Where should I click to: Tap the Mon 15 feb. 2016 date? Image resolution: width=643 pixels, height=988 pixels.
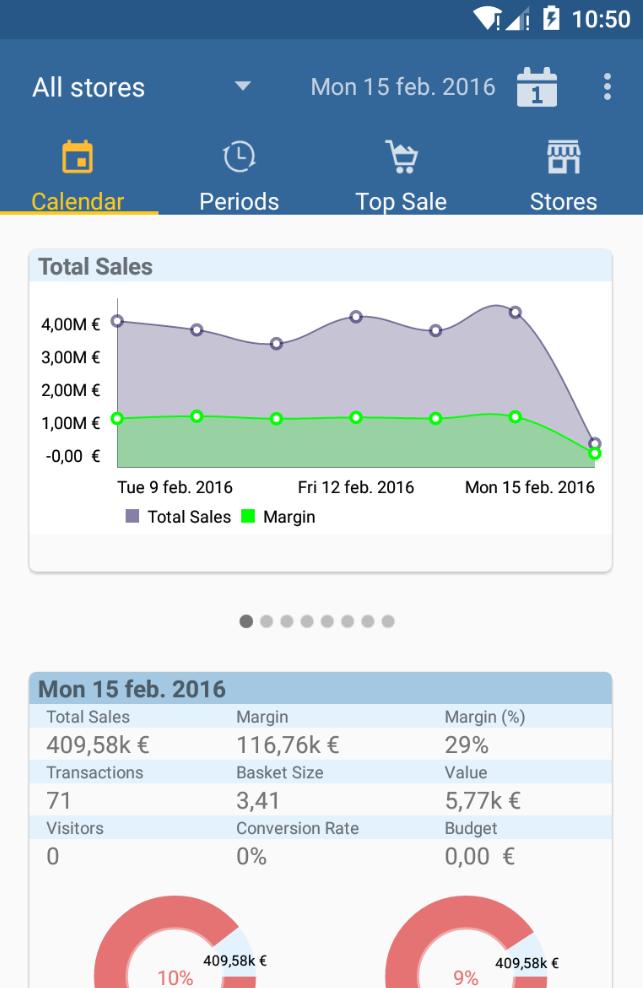coord(403,87)
